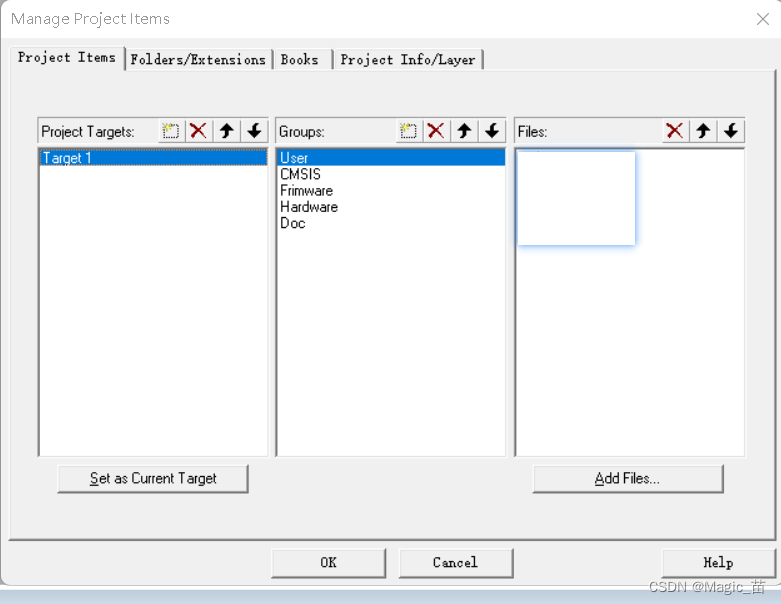Create a new group
Screen dimensions: 781x604
(x=408, y=131)
